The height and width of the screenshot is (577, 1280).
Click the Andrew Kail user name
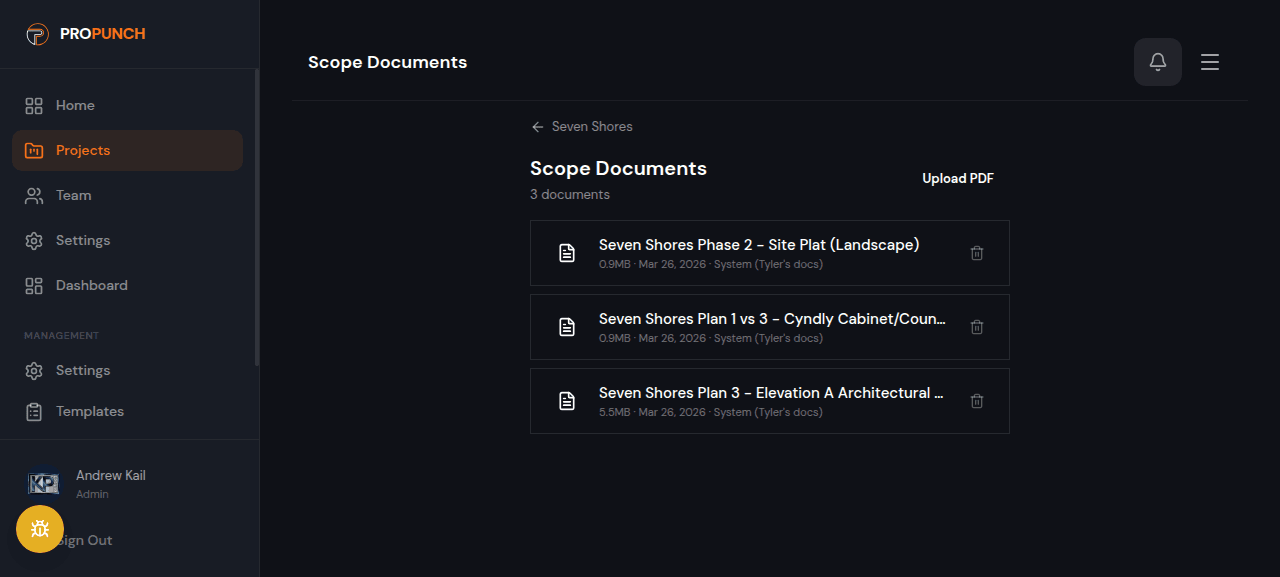[111, 475]
